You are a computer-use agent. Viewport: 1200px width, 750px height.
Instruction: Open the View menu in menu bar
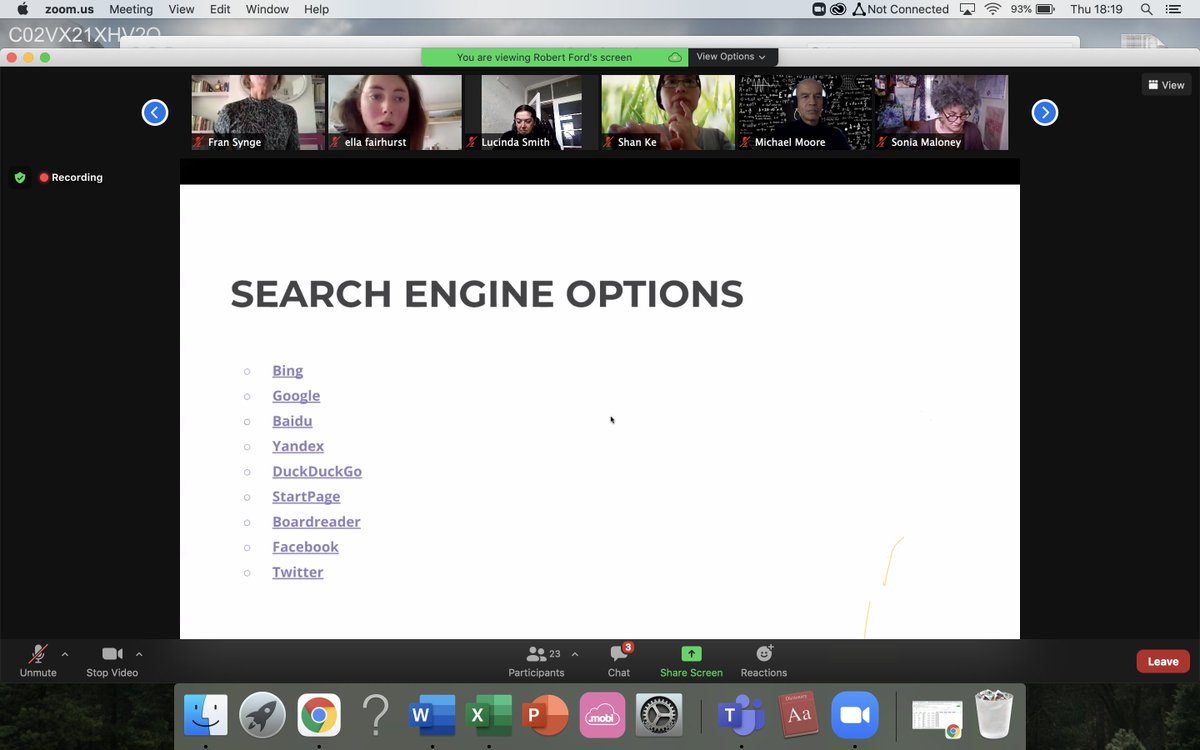[x=181, y=9]
